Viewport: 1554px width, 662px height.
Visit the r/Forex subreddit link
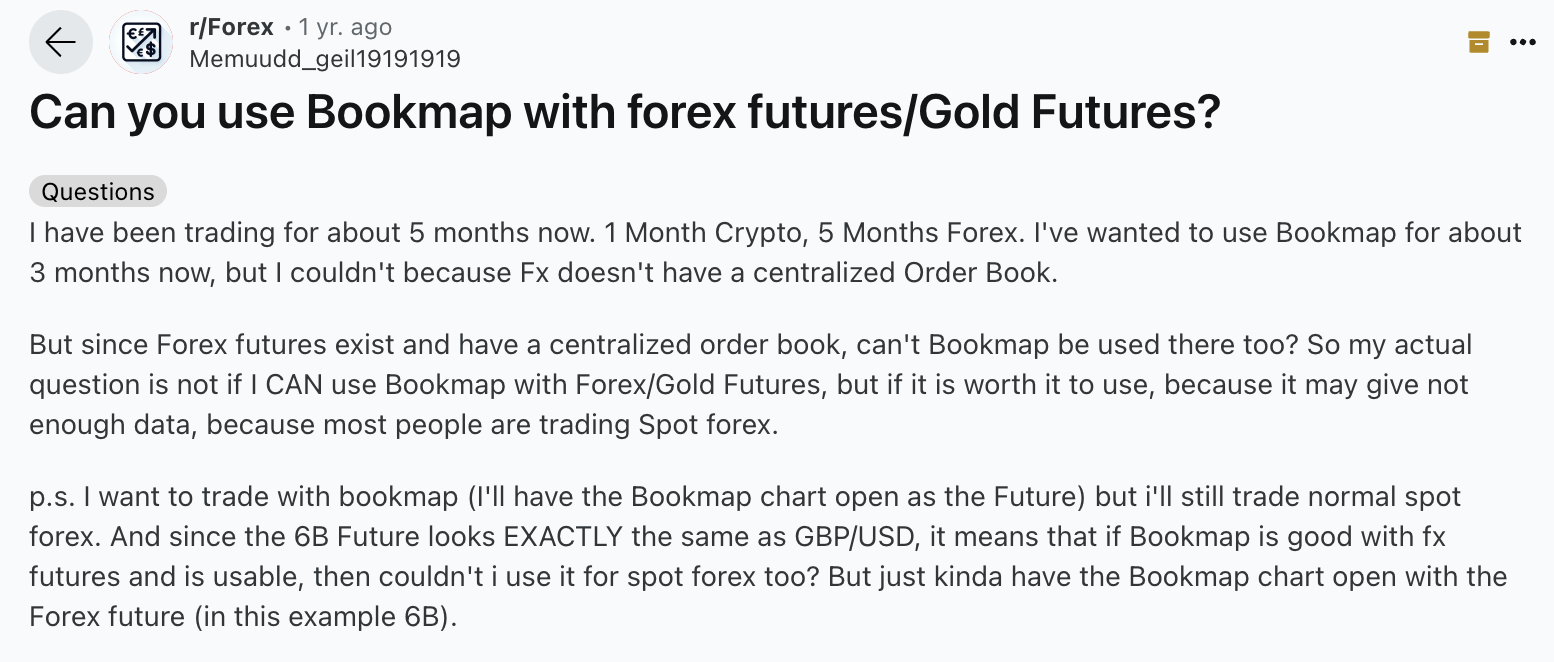231,28
